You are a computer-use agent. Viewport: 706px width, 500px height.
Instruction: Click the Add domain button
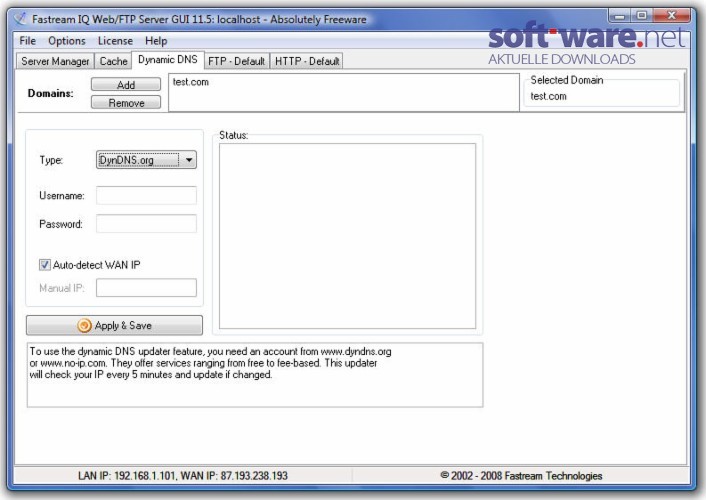[126, 85]
